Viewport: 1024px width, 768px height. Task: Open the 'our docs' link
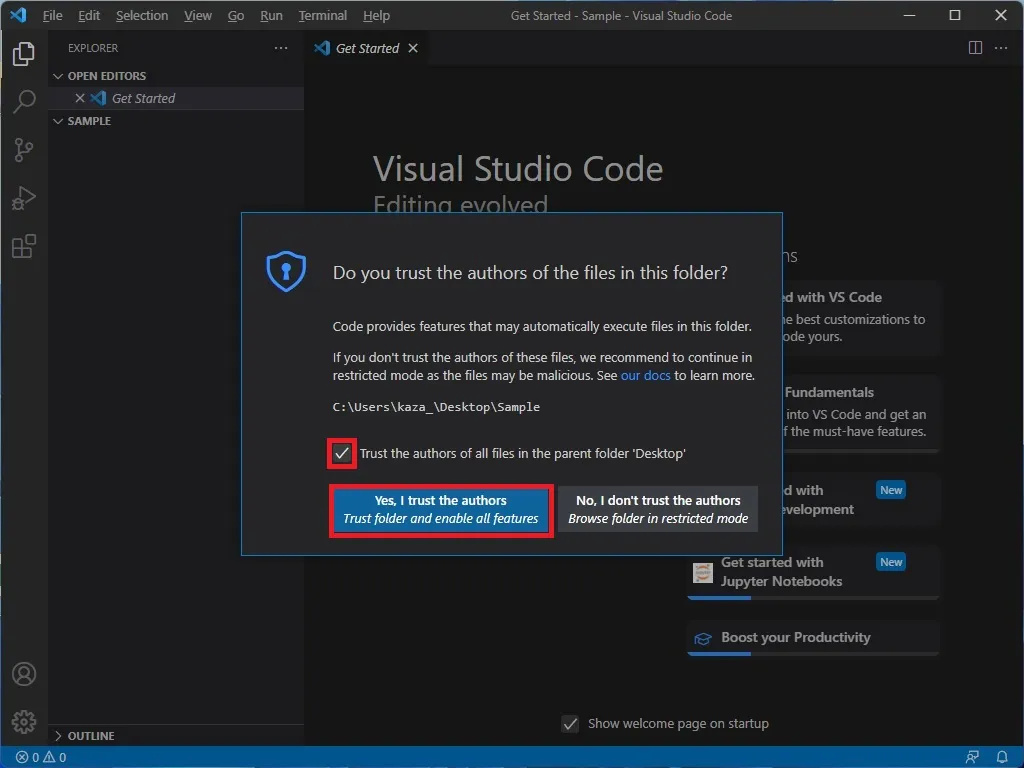[645, 376]
